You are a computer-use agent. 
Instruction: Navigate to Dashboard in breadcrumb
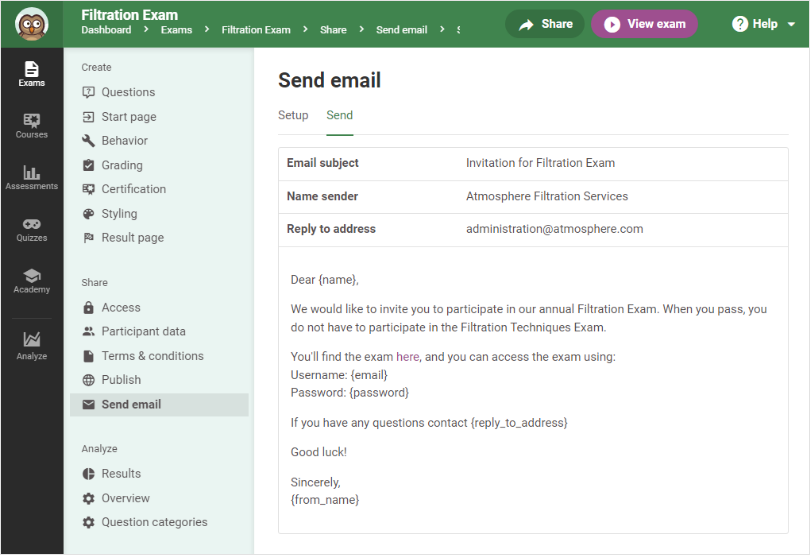pos(106,30)
